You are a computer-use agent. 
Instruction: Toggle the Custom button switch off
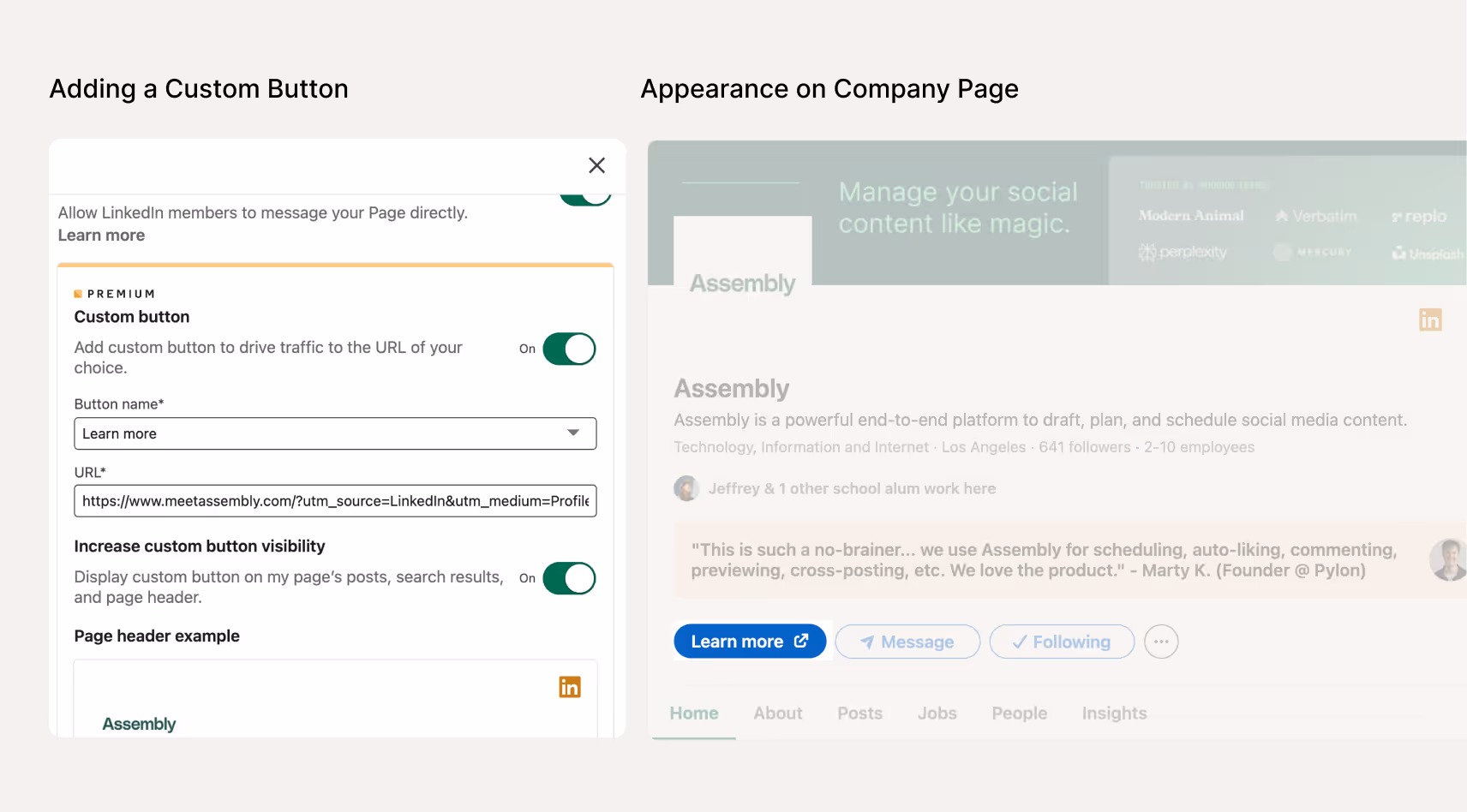(569, 349)
